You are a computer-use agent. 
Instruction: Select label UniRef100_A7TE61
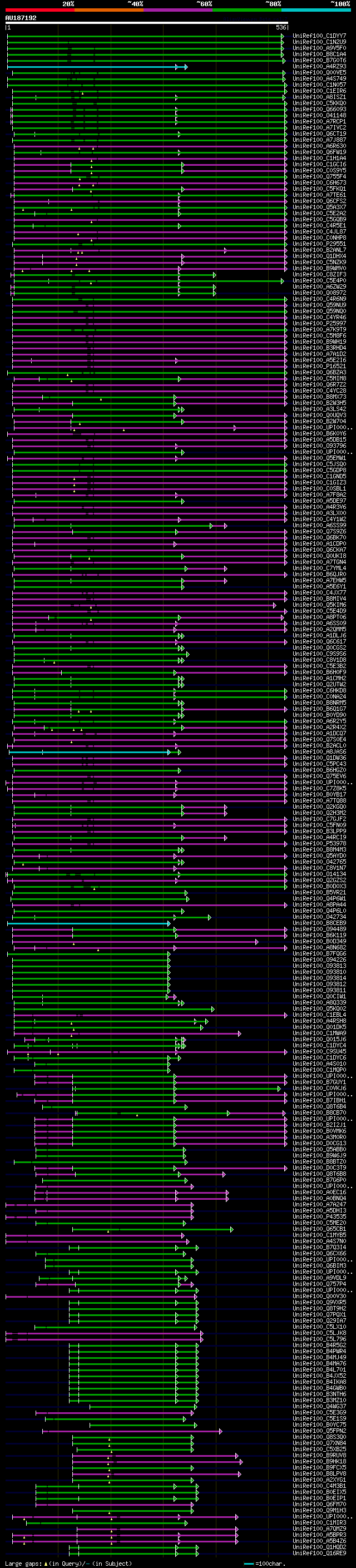[319, 195]
